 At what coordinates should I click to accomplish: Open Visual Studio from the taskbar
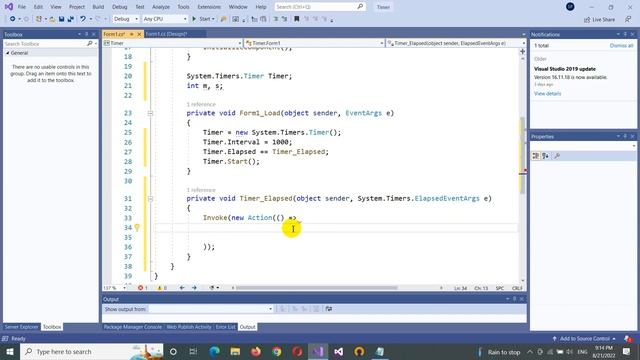click(318, 351)
